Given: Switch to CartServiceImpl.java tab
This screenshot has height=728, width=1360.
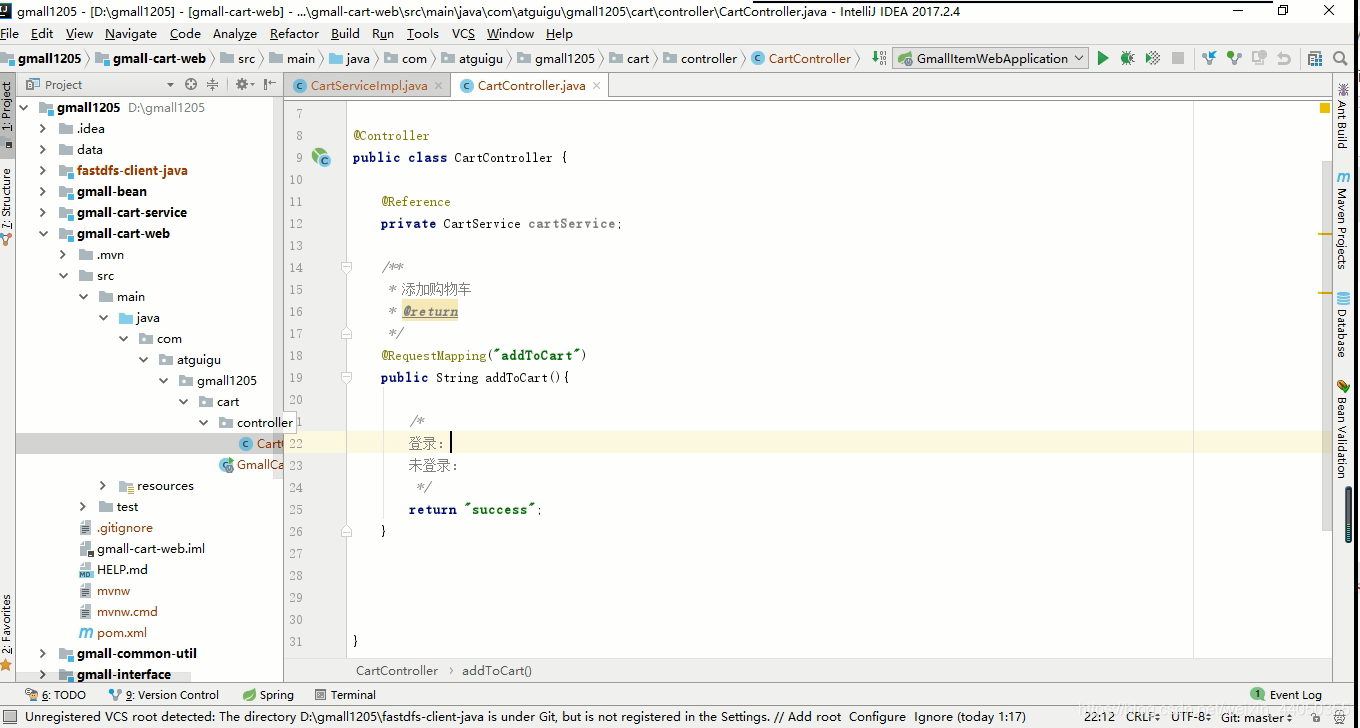Looking at the screenshot, I should (x=368, y=85).
